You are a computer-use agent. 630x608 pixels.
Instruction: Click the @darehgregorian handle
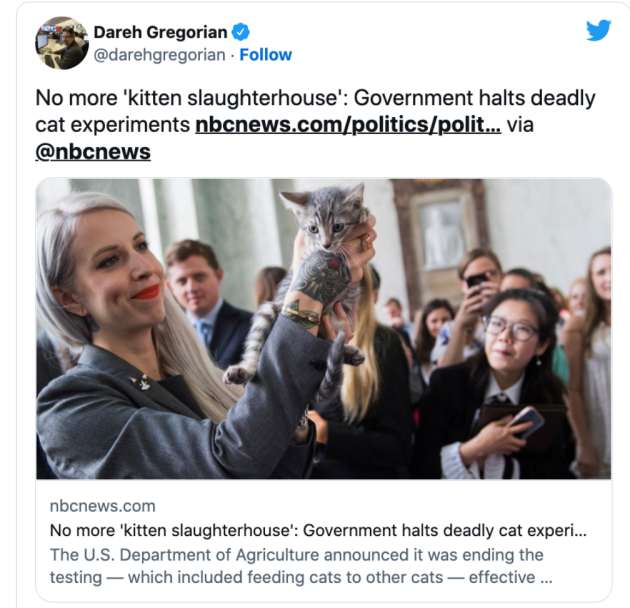pos(160,55)
